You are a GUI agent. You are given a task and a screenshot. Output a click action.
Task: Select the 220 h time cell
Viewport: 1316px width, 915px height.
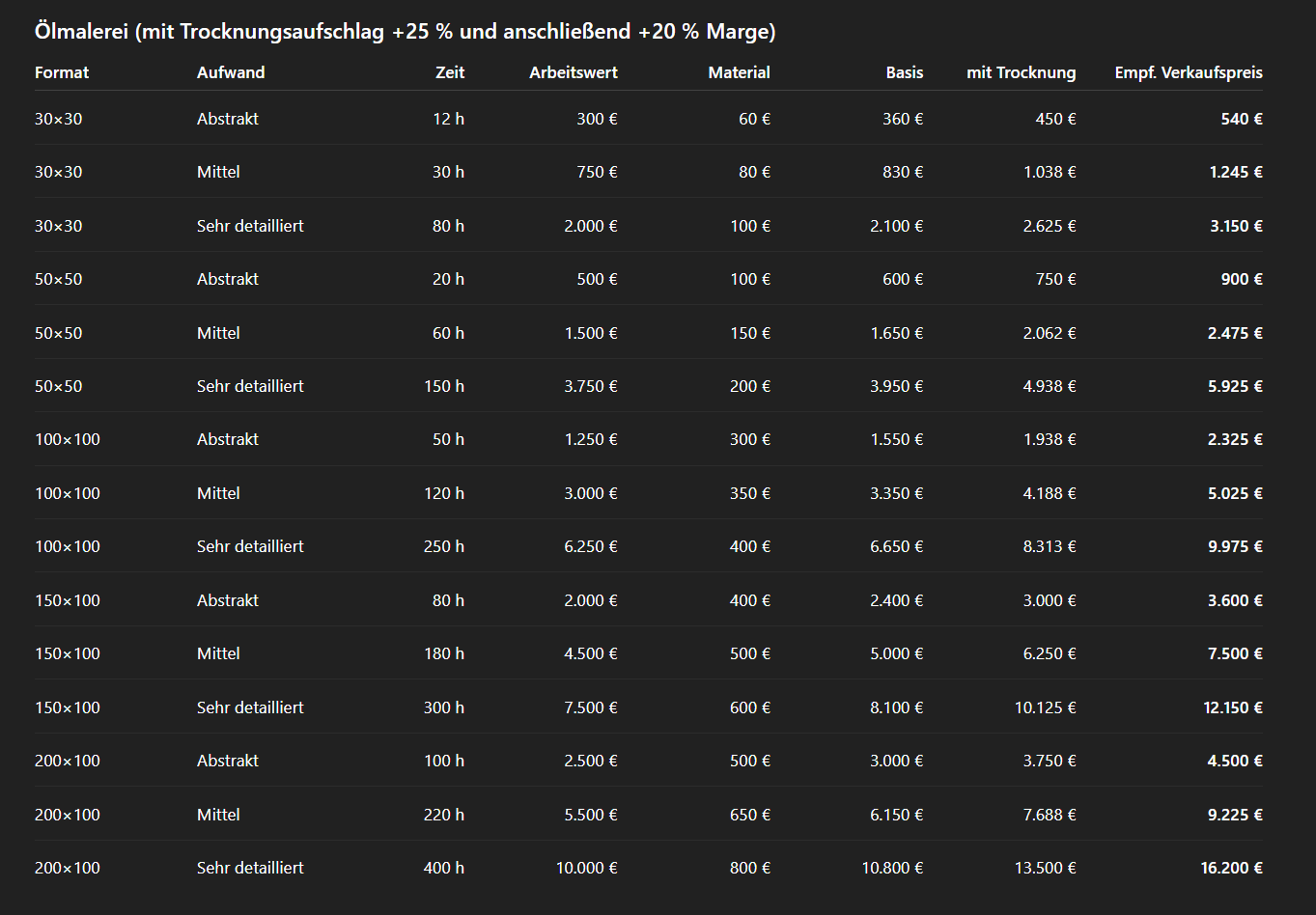point(443,815)
